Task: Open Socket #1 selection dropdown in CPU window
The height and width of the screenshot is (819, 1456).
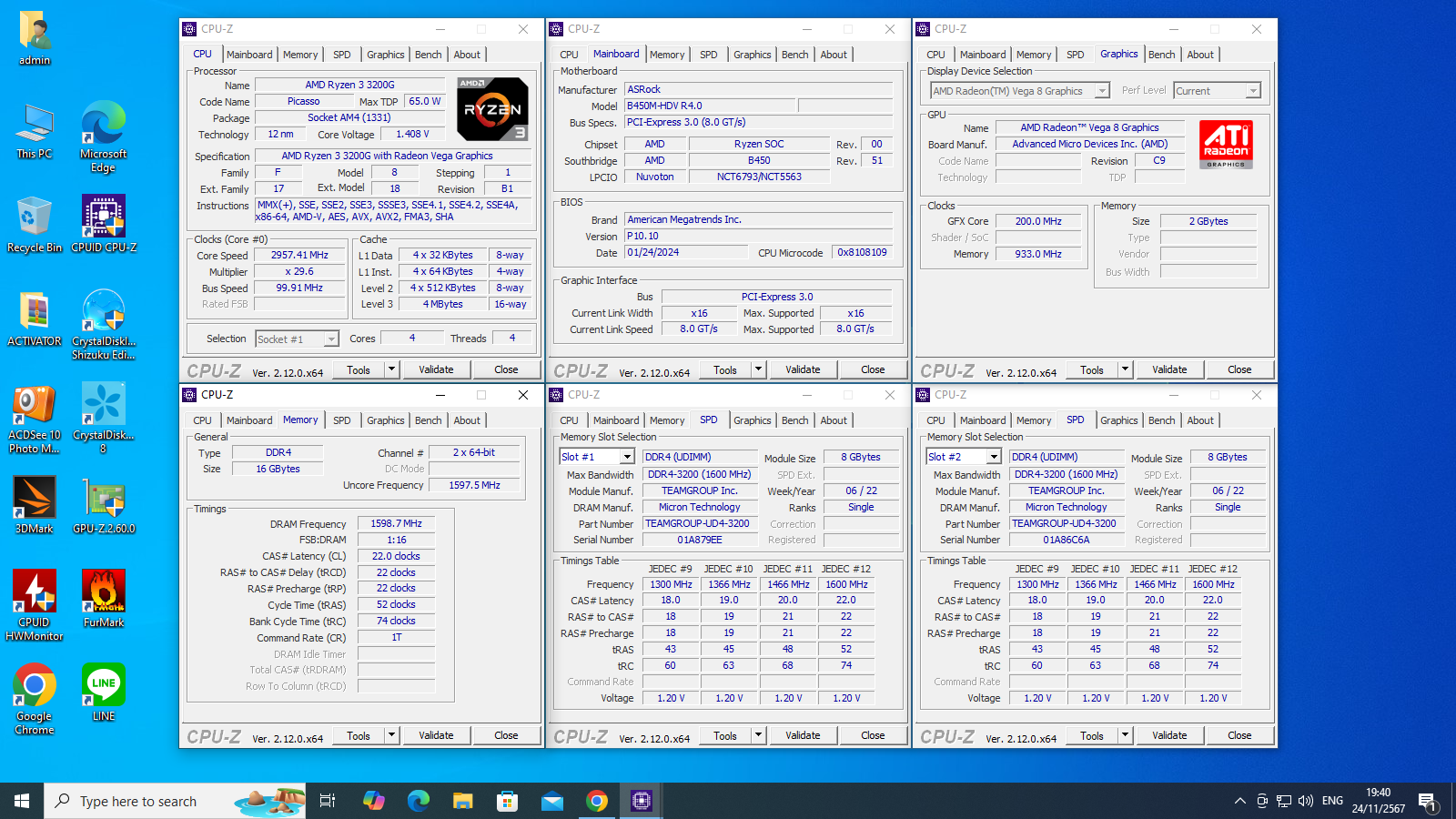Action: pos(297,339)
